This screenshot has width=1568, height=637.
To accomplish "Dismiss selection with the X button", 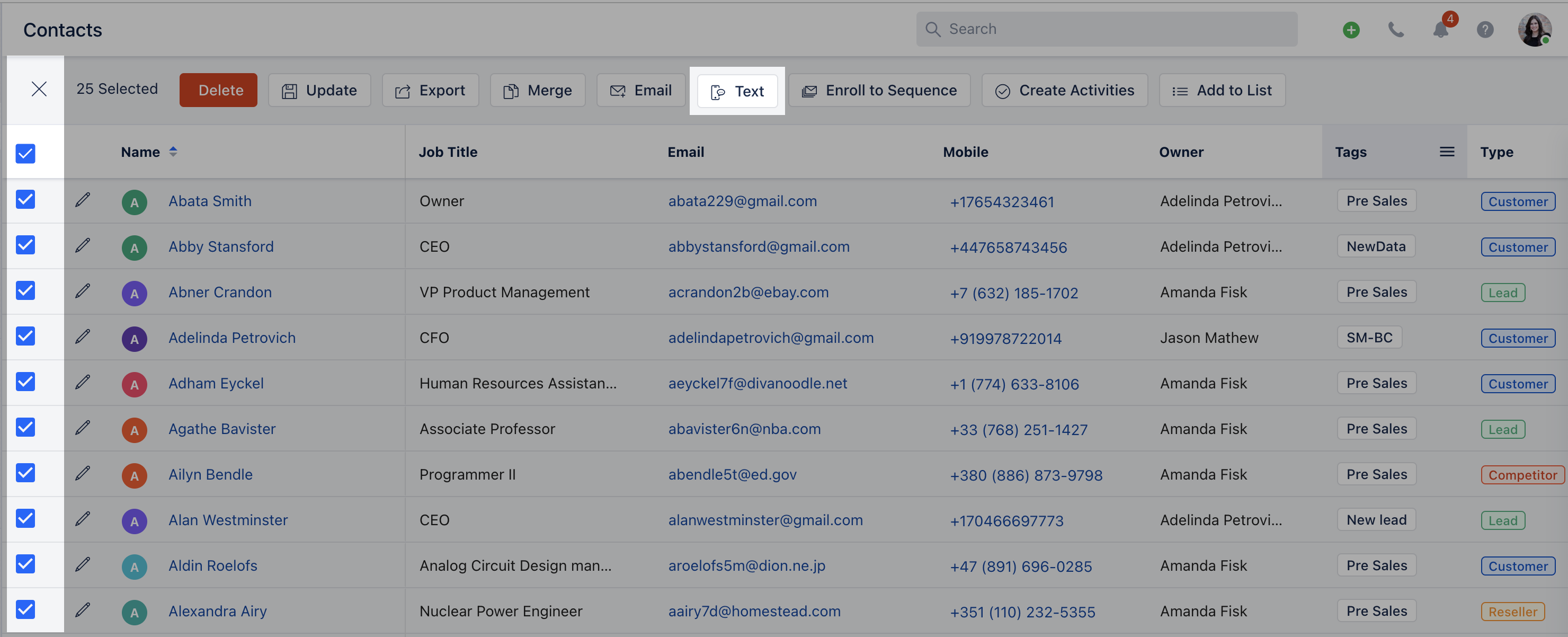I will click(39, 89).
